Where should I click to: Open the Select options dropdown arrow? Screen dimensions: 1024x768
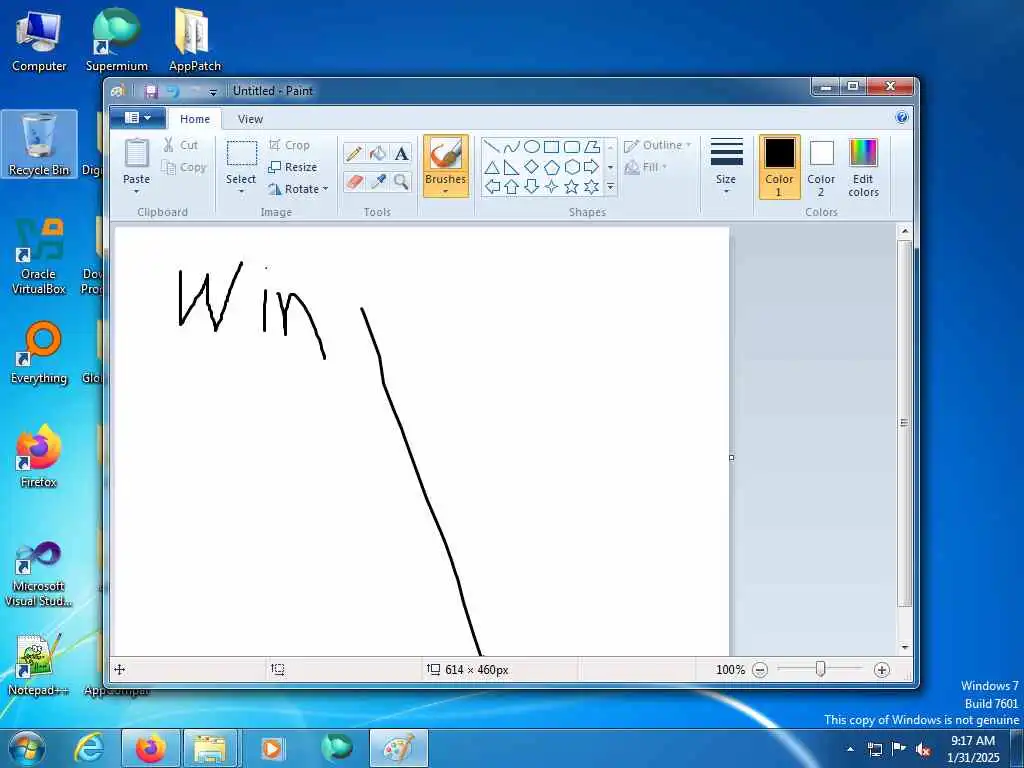(x=241, y=192)
